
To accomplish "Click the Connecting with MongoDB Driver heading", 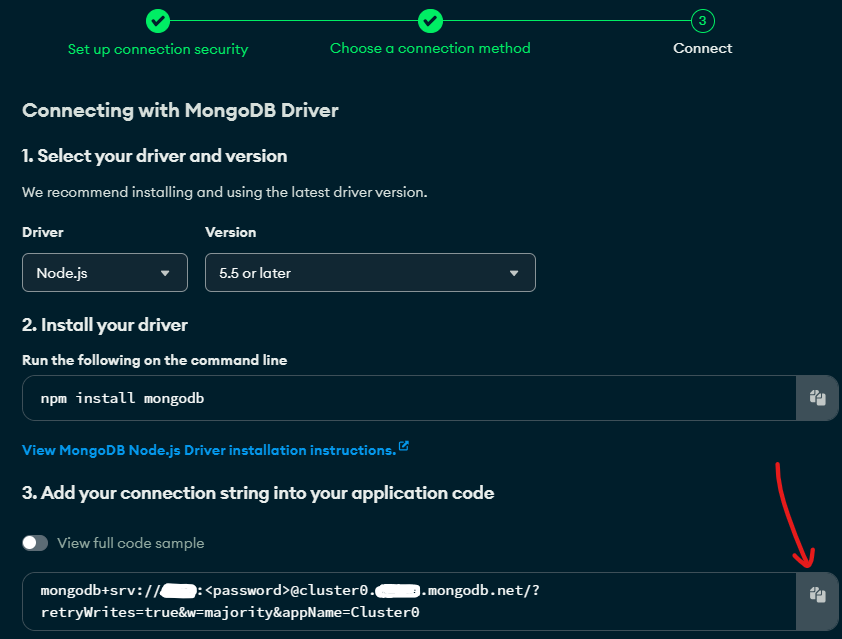I will coord(180,111).
